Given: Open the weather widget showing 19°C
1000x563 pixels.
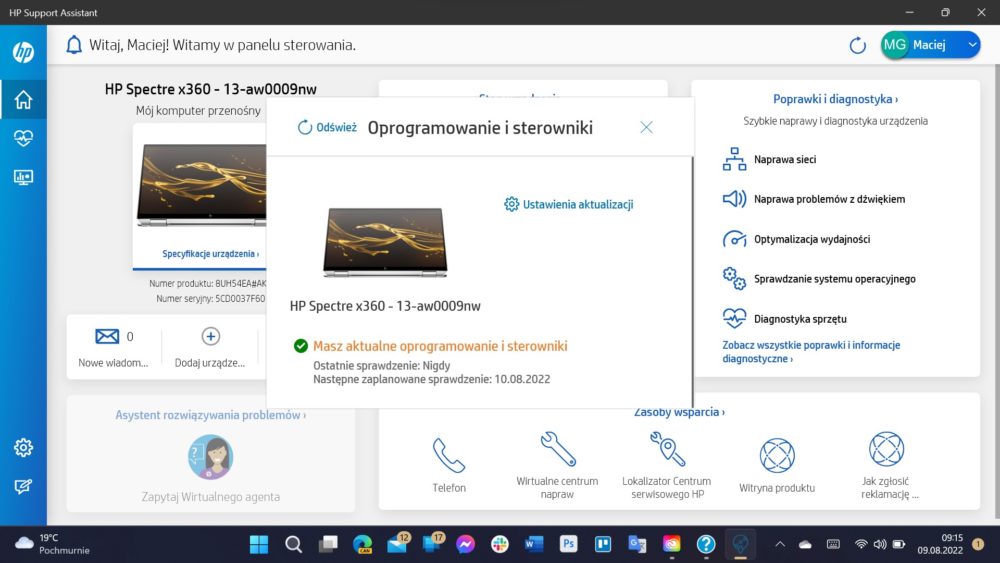Looking at the screenshot, I should point(52,544).
